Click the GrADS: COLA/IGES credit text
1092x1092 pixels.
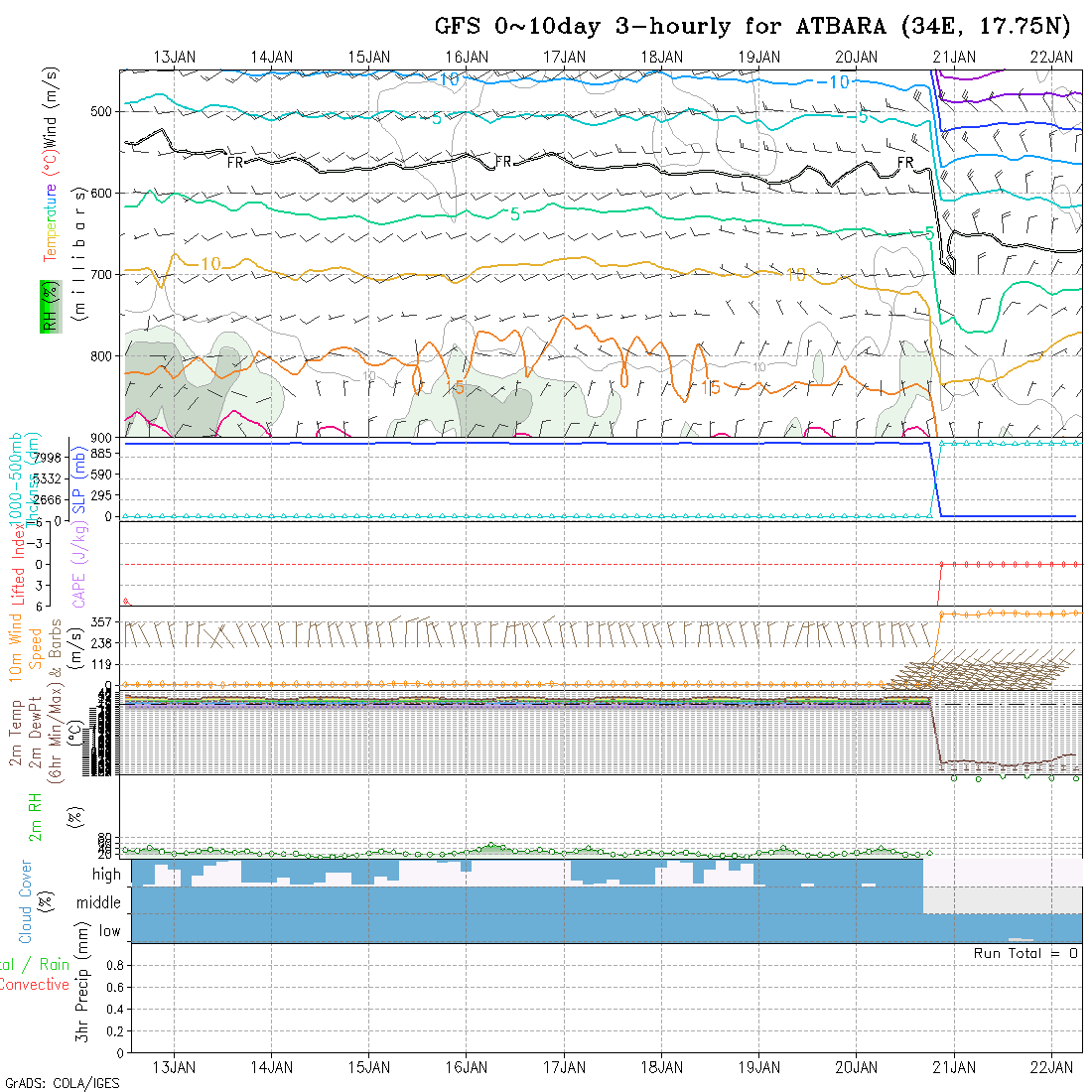coord(62,1083)
